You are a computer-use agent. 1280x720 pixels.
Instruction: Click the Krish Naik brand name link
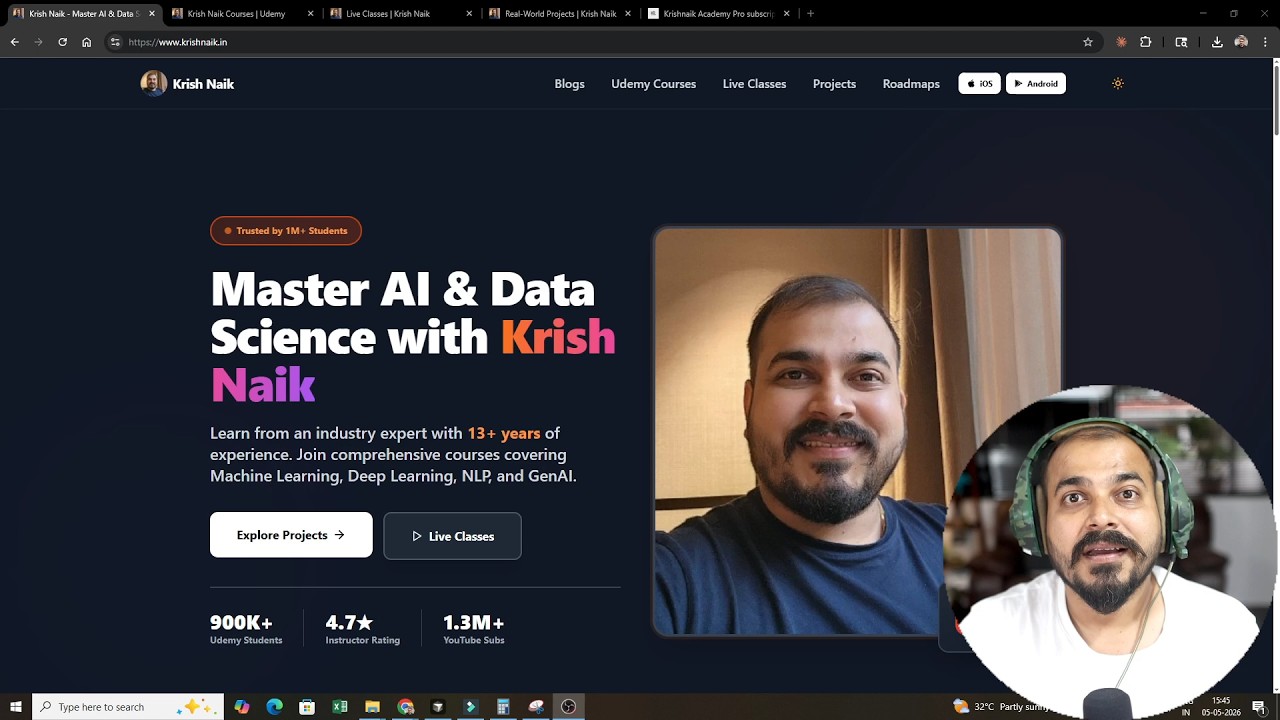(x=203, y=84)
